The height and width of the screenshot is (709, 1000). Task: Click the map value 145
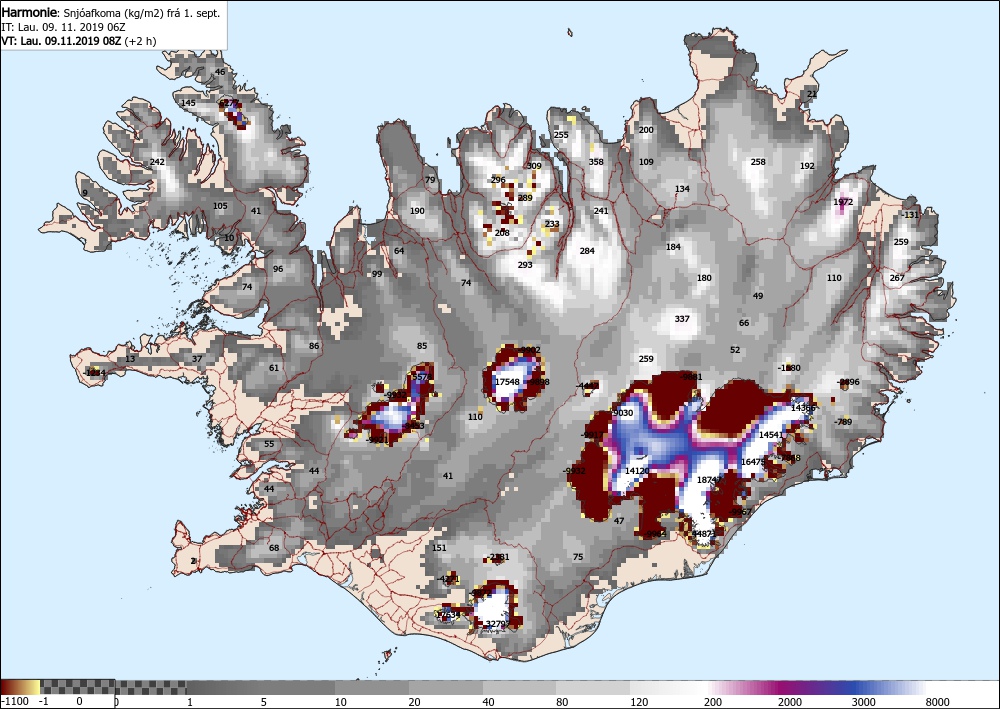[188, 103]
